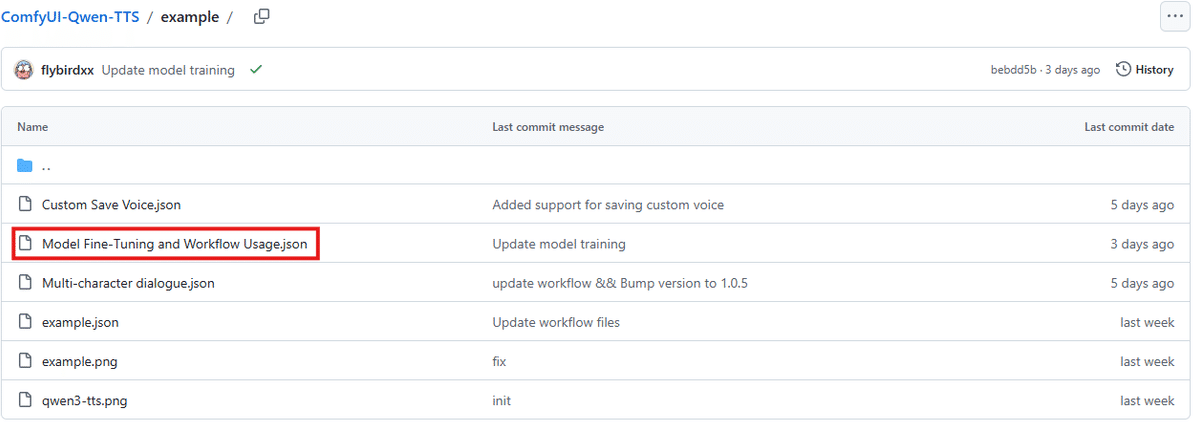Image resolution: width=1200 pixels, height=431 pixels.
Task: Click flybirdxx user avatar
Action: coord(23,70)
